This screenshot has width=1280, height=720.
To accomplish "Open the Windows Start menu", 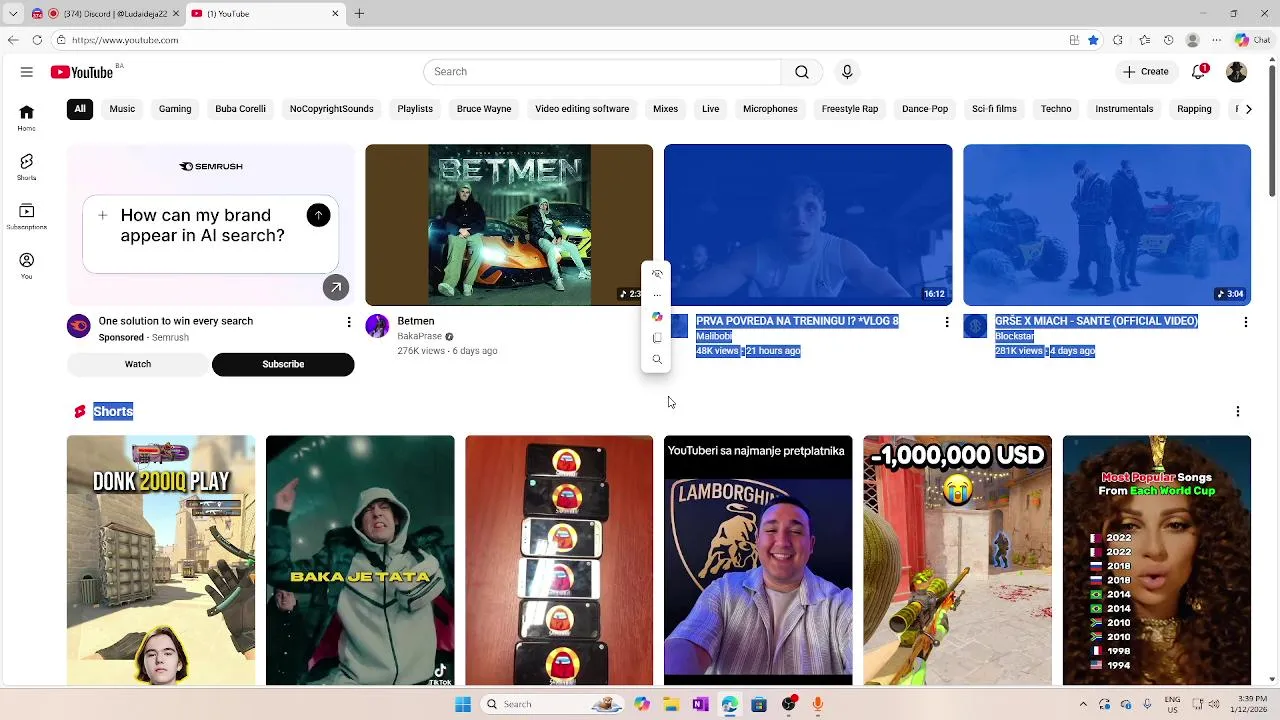I will (x=463, y=704).
